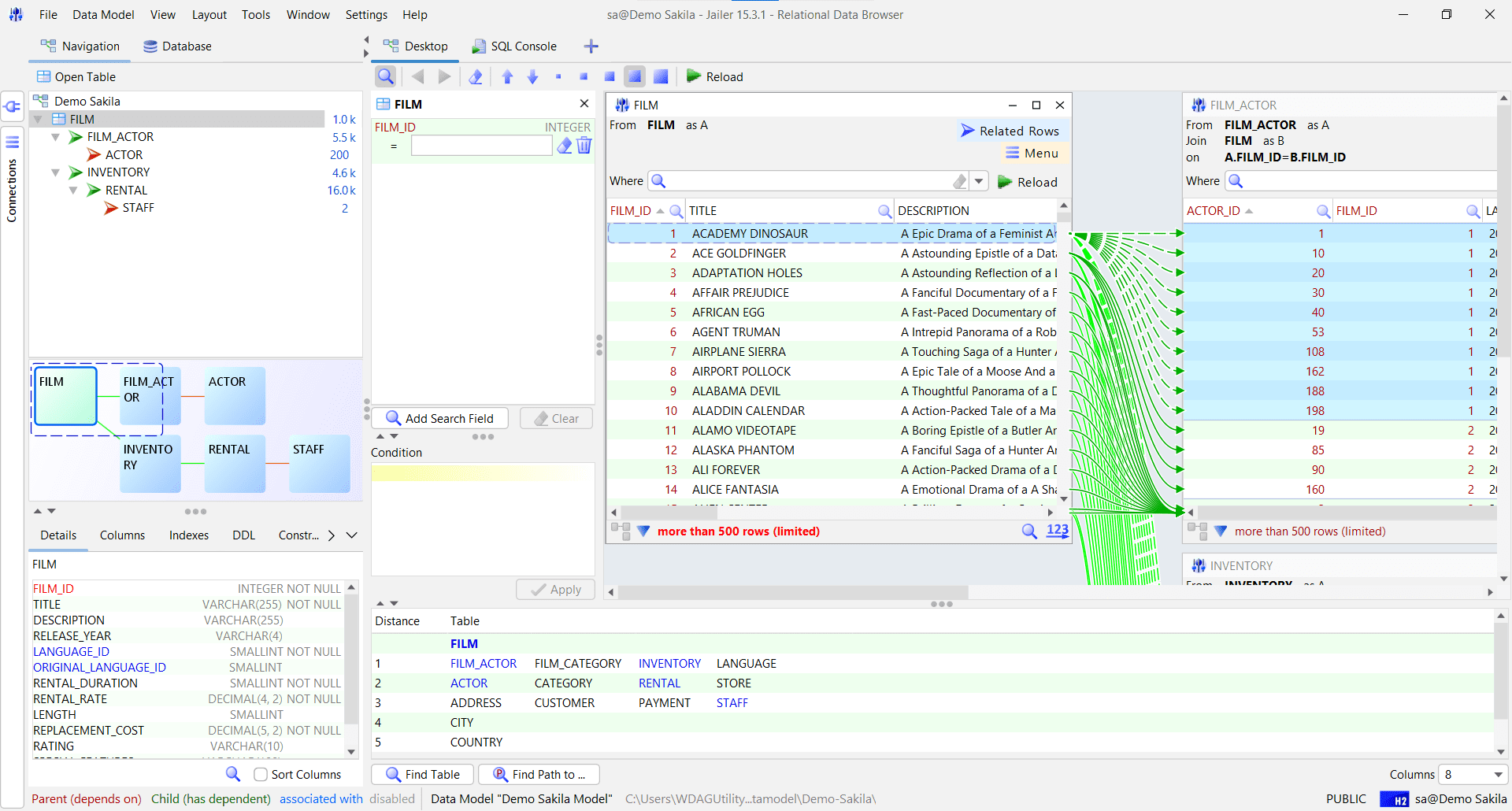
Task: Select the medium row layout toggle
Action: click(609, 76)
